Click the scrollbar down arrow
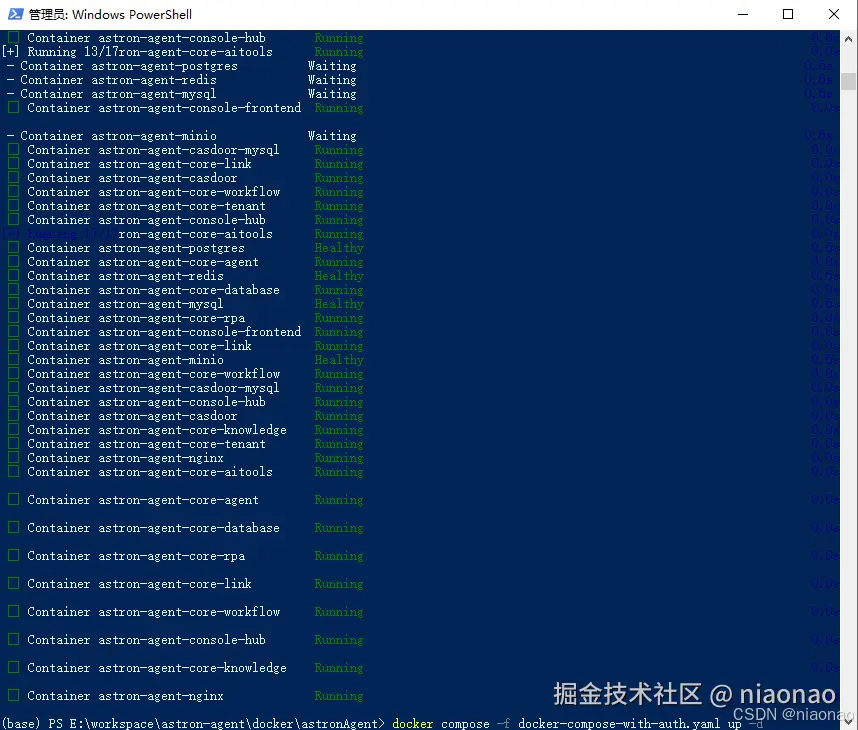The height and width of the screenshot is (730, 858). pos(848,721)
